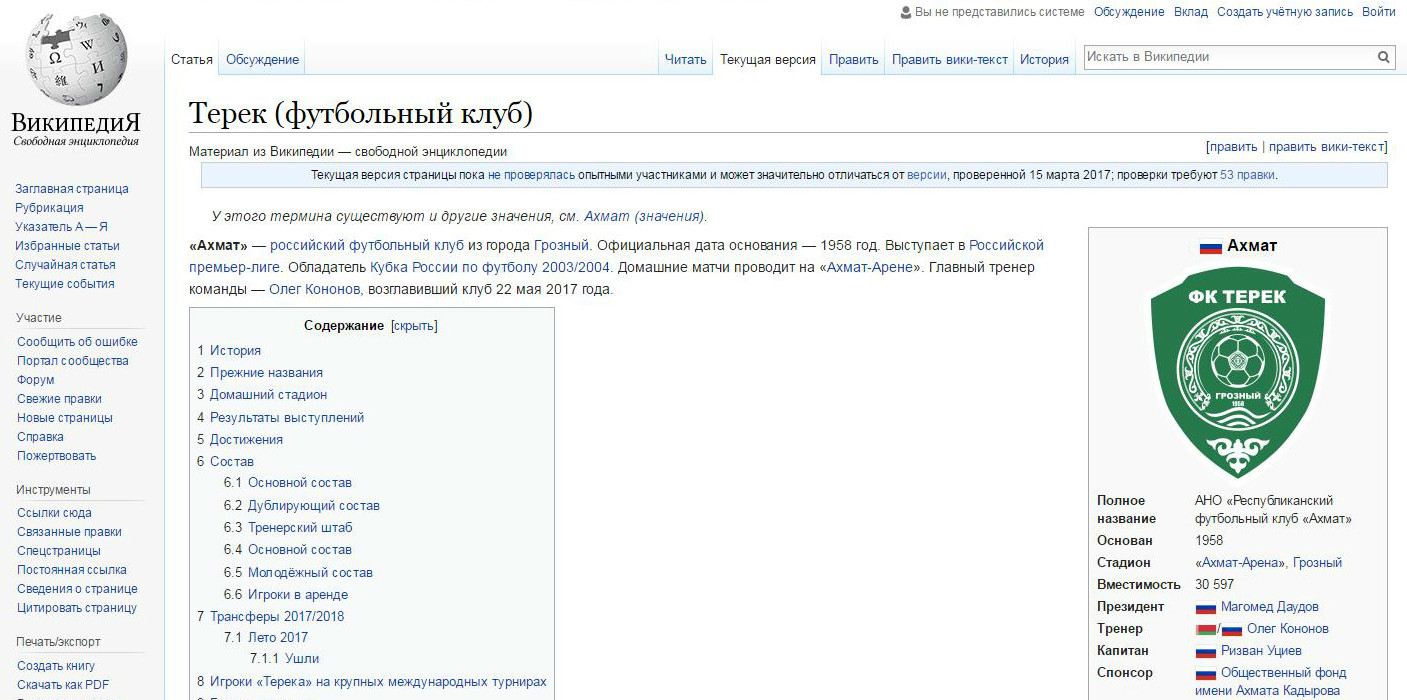Open Указатель А — Я in sidebar
This screenshot has height=700, width=1407.
tap(61, 227)
